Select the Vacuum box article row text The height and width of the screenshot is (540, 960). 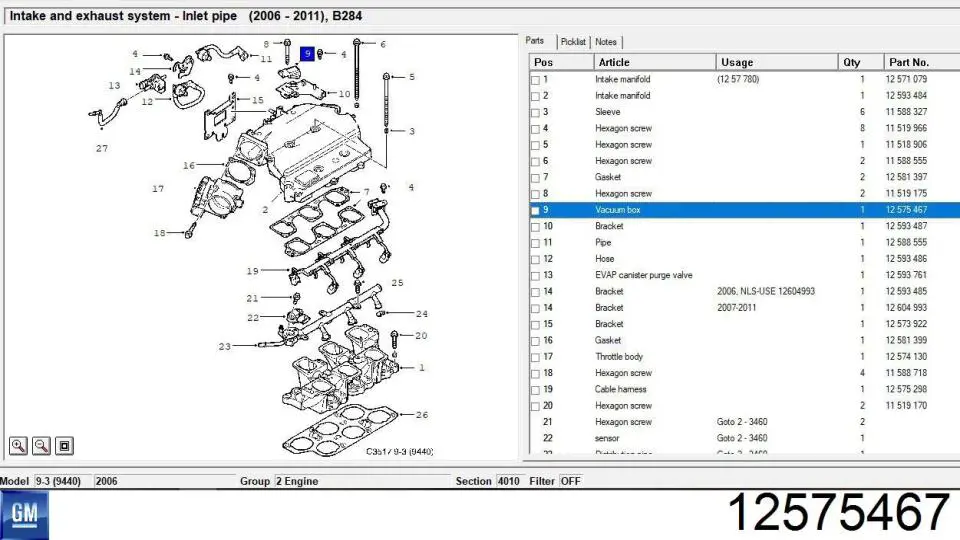tap(618, 209)
